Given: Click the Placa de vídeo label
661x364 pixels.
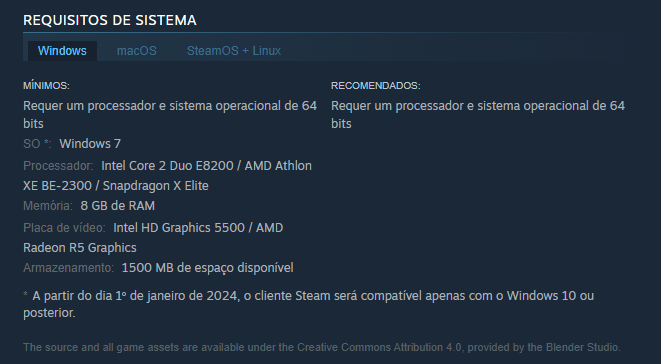Looking at the screenshot, I should (64, 228).
